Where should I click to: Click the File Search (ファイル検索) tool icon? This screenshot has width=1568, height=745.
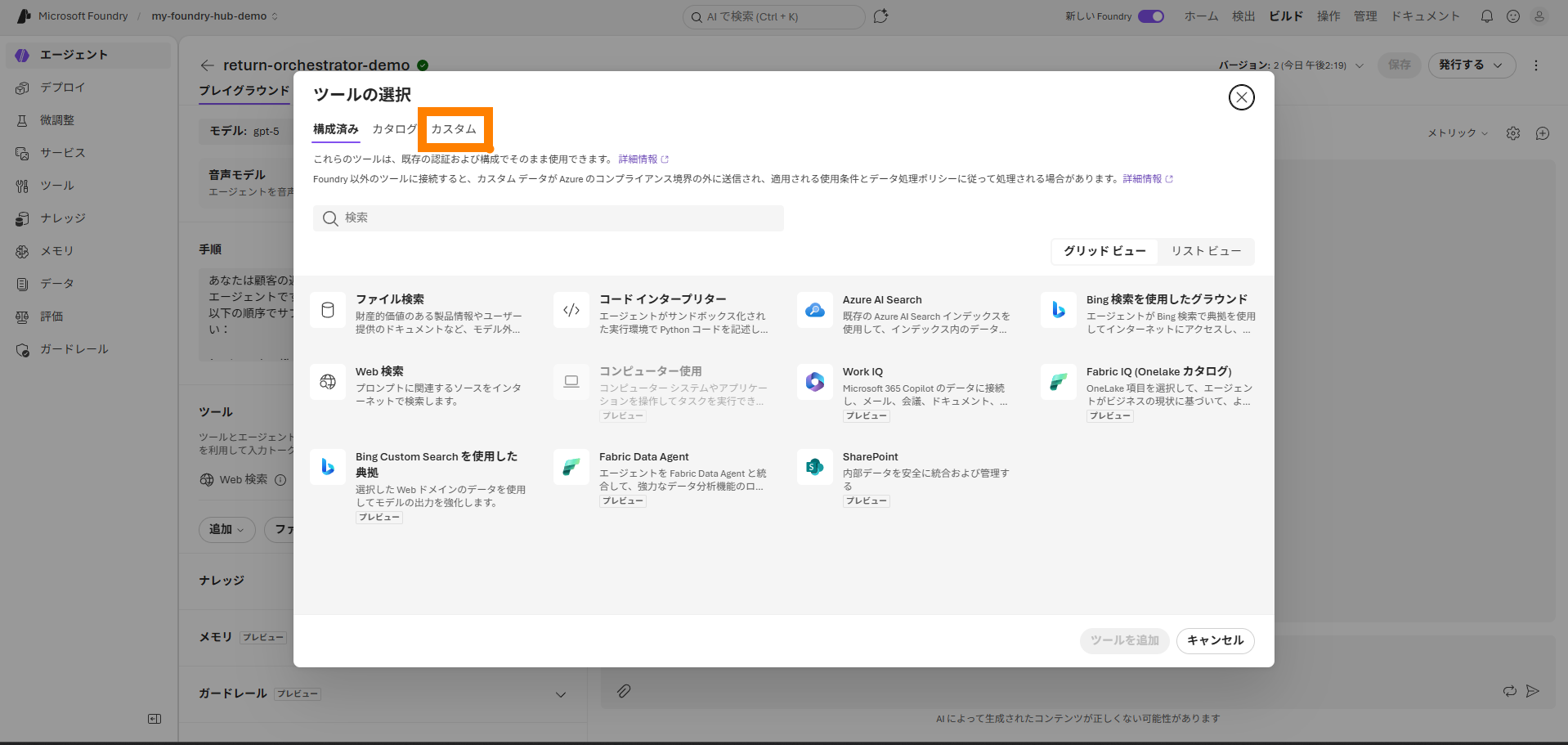(x=328, y=310)
